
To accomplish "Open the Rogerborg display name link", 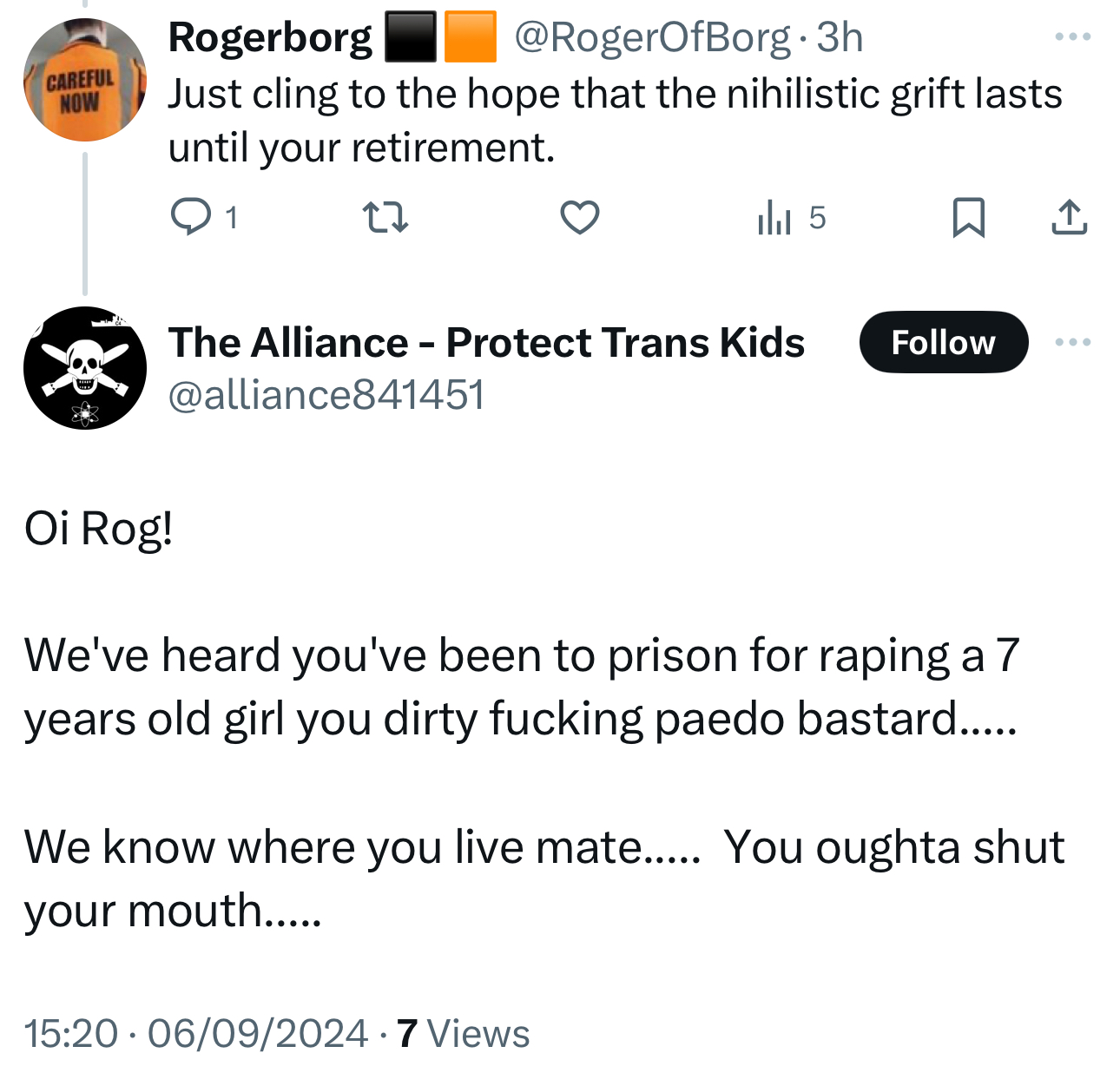I will [270, 37].
